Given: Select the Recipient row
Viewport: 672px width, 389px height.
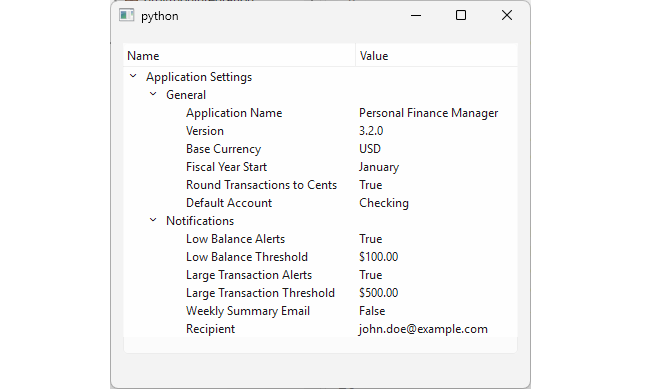Looking at the screenshot, I should pyautogui.click(x=320, y=329).
